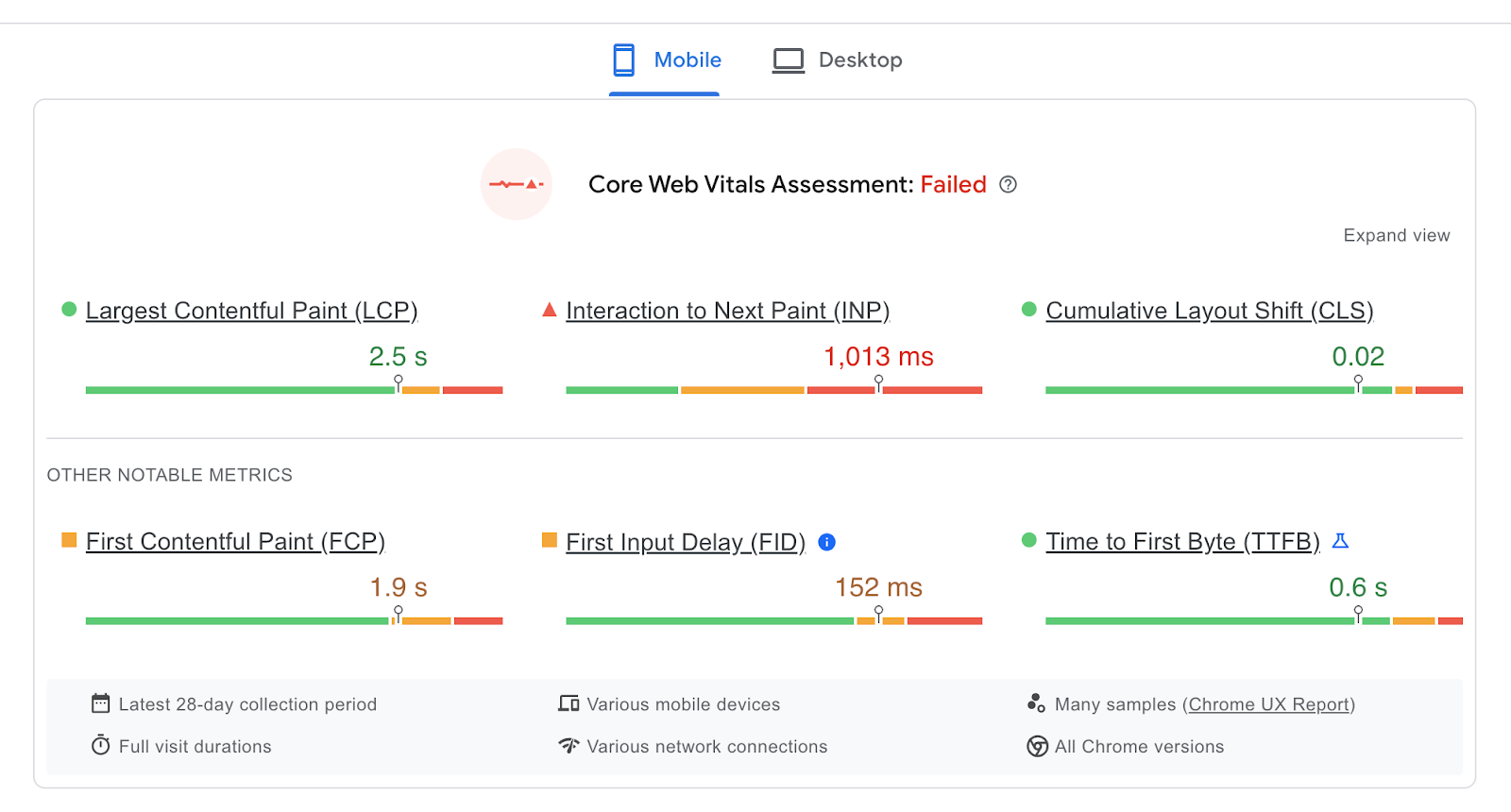Click the desktop laptop icon
Viewport: 1511px width, 812px height.
(x=789, y=60)
